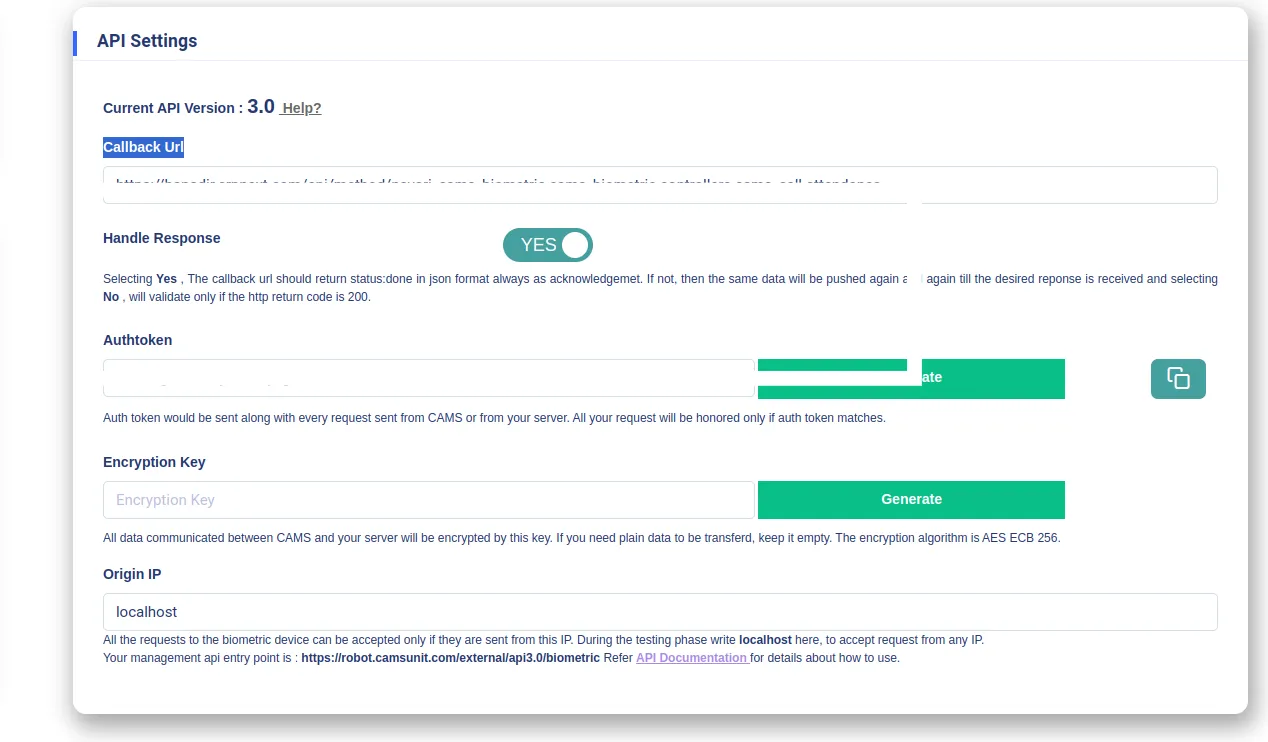Viewport: 1268px width, 742px height.
Task: Generate a new Encryption Key
Action: coord(911,500)
